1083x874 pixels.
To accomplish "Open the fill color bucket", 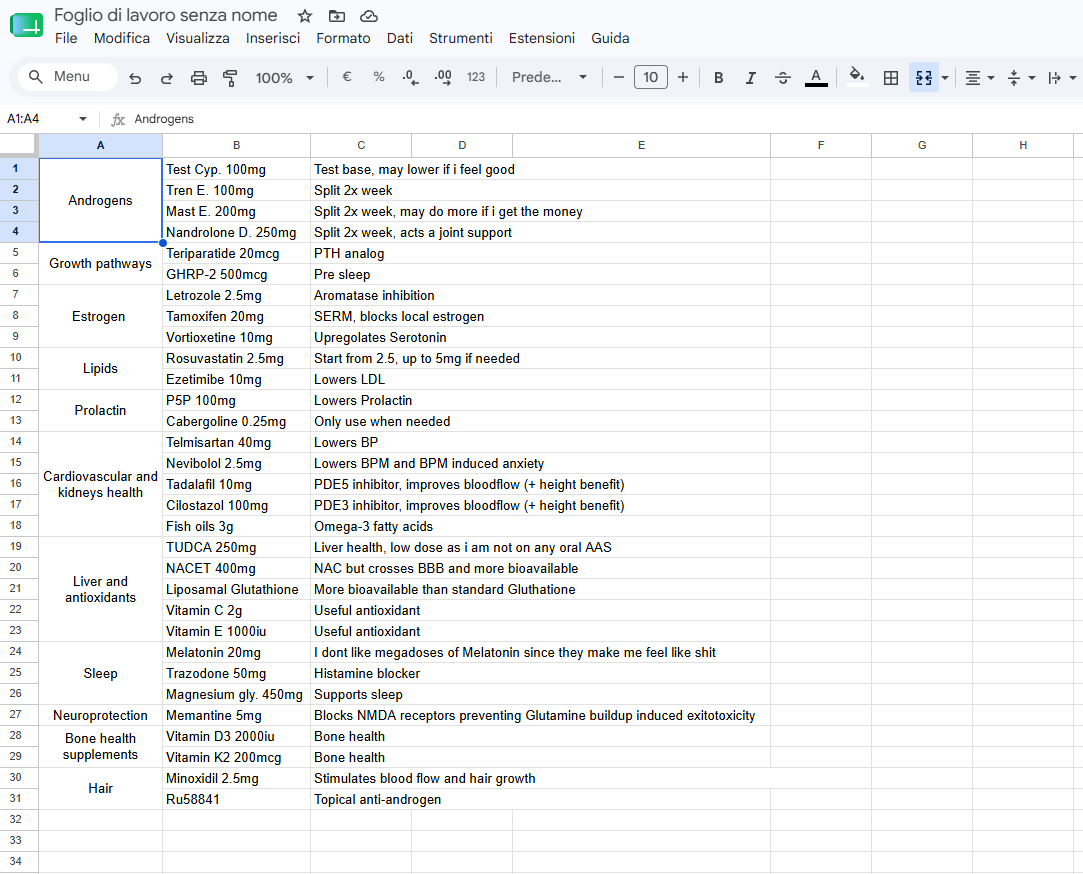I will point(856,77).
